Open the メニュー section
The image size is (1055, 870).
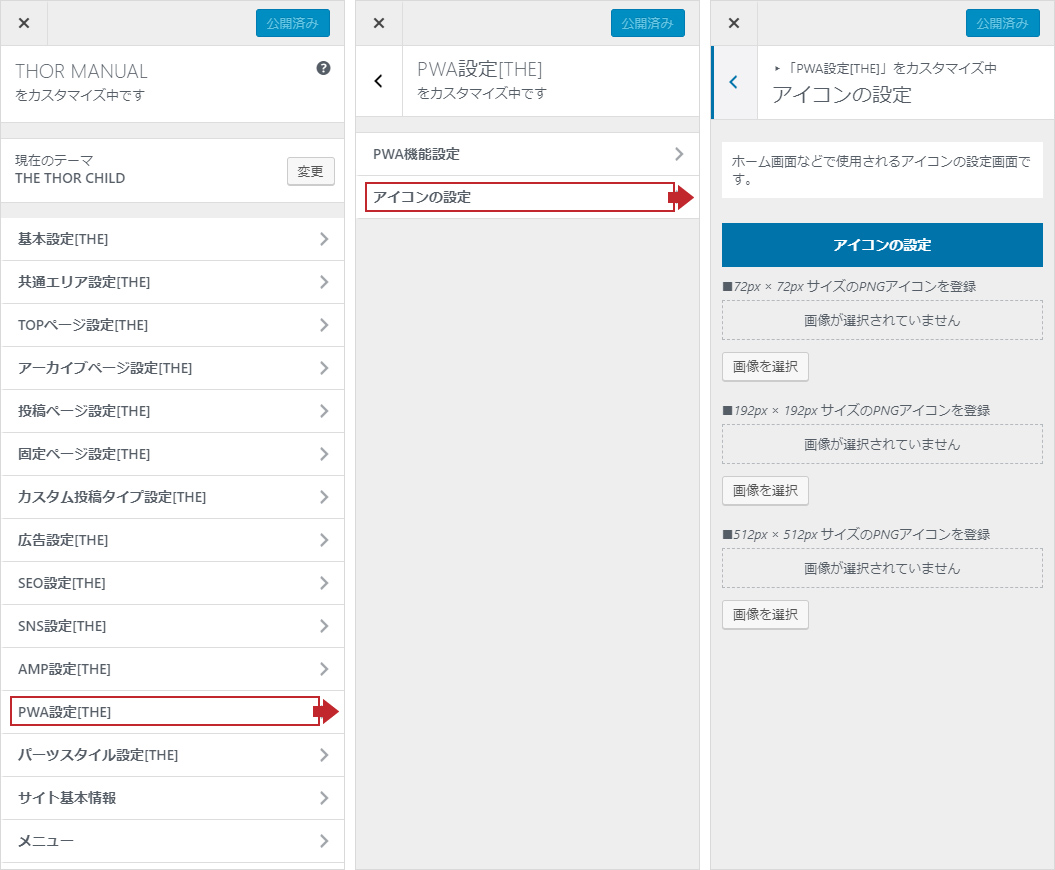tap(172, 841)
